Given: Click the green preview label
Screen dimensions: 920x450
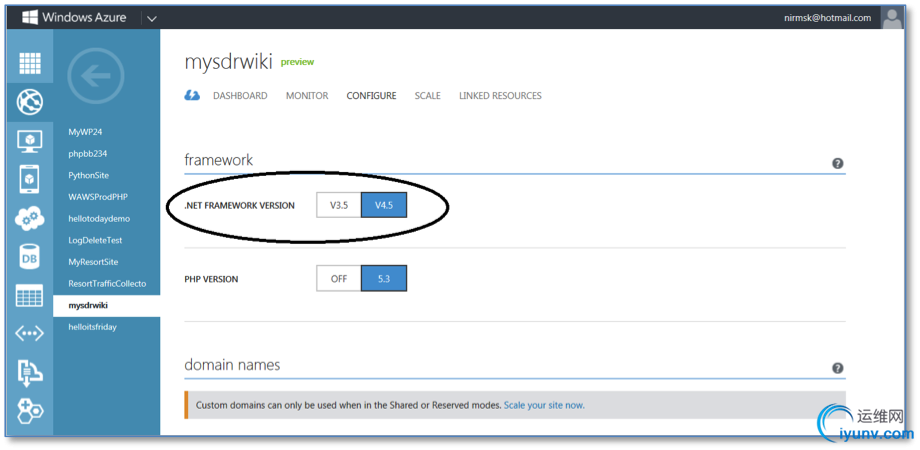Looking at the screenshot, I should 297,62.
